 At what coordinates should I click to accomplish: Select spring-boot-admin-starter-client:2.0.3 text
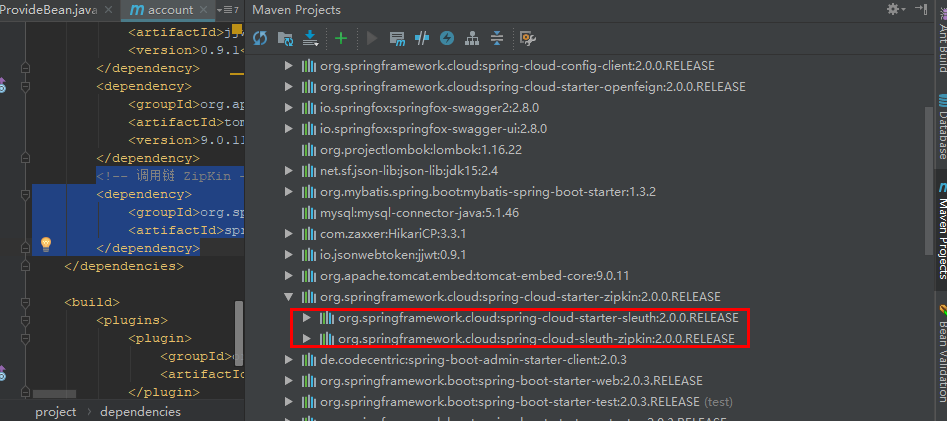coord(474,360)
